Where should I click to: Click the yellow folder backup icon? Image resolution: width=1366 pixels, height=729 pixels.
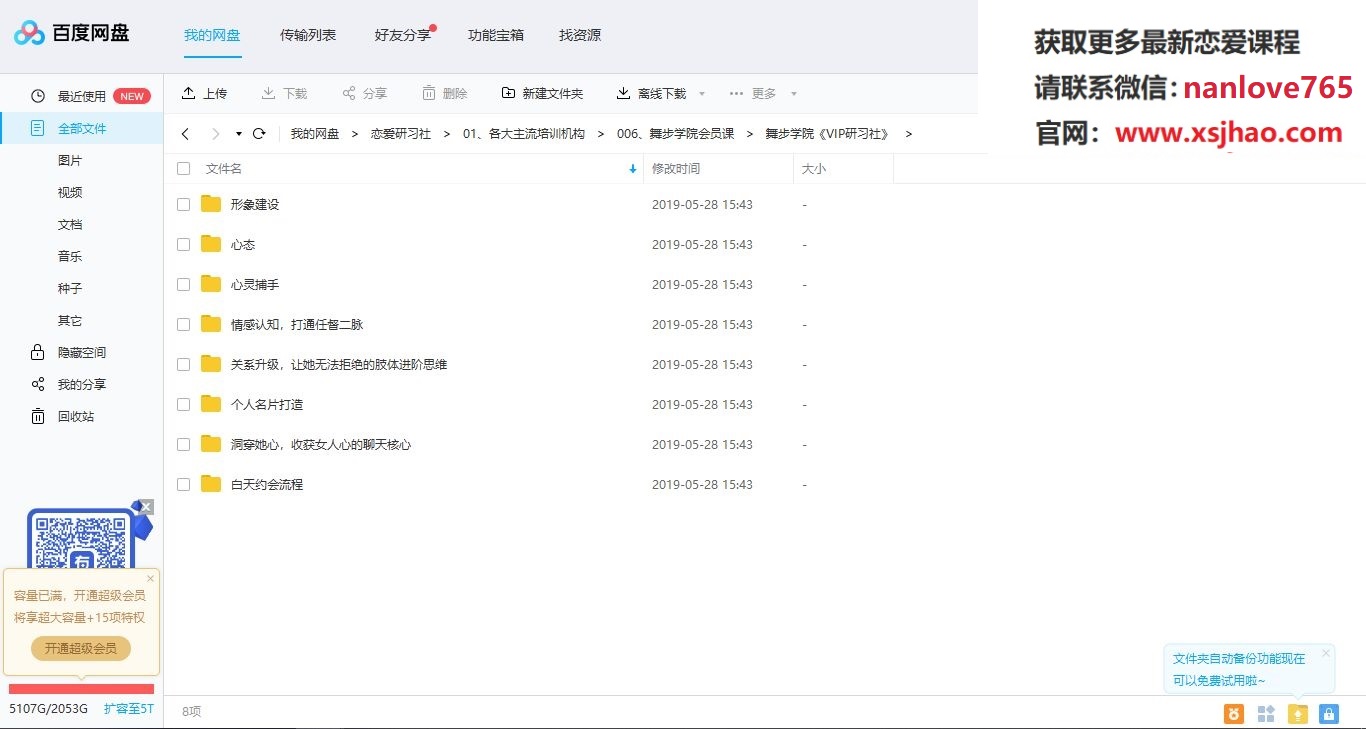coord(1297,713)
